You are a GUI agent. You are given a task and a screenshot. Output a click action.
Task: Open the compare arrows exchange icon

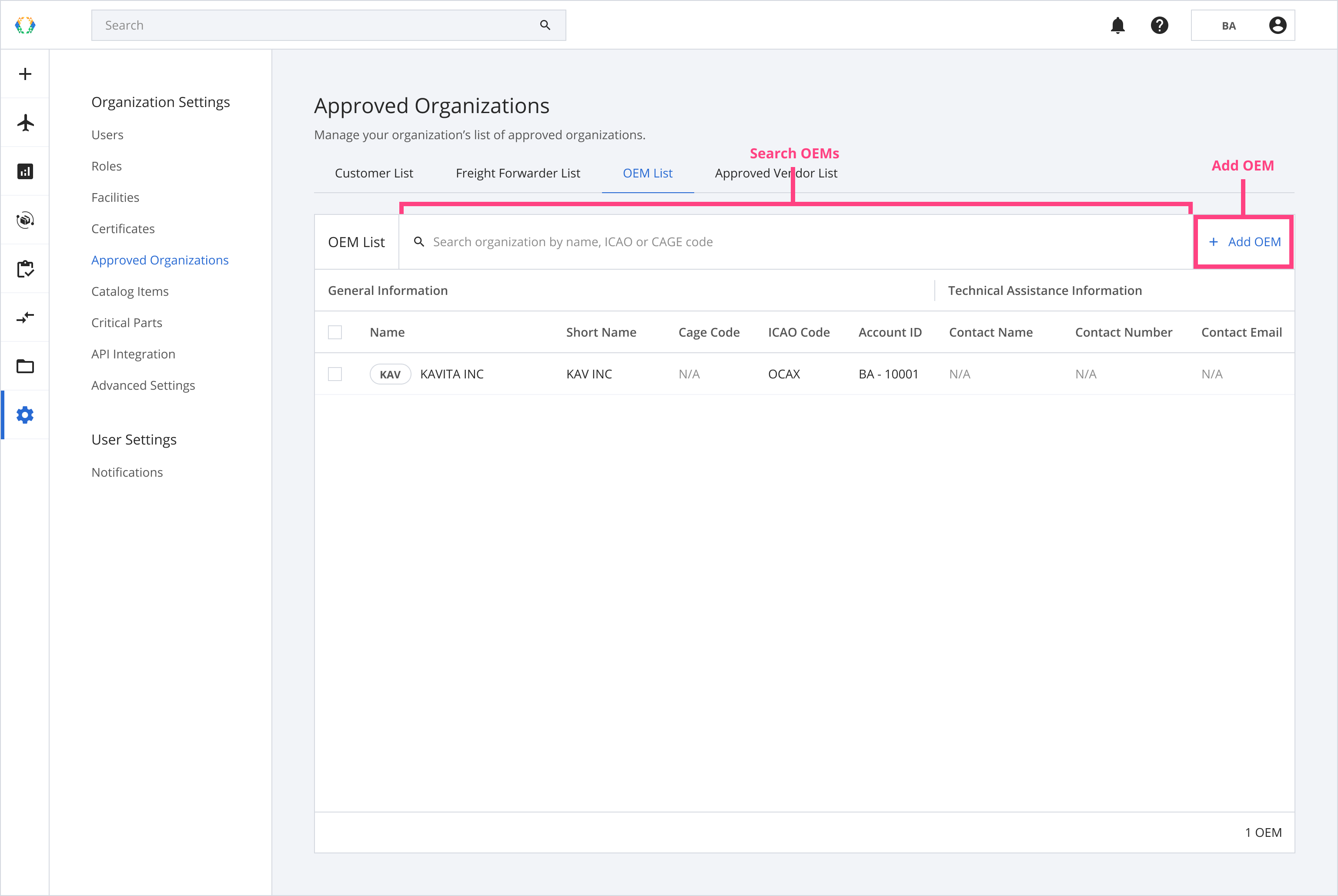pyautogui.click(x=25, y=317)
